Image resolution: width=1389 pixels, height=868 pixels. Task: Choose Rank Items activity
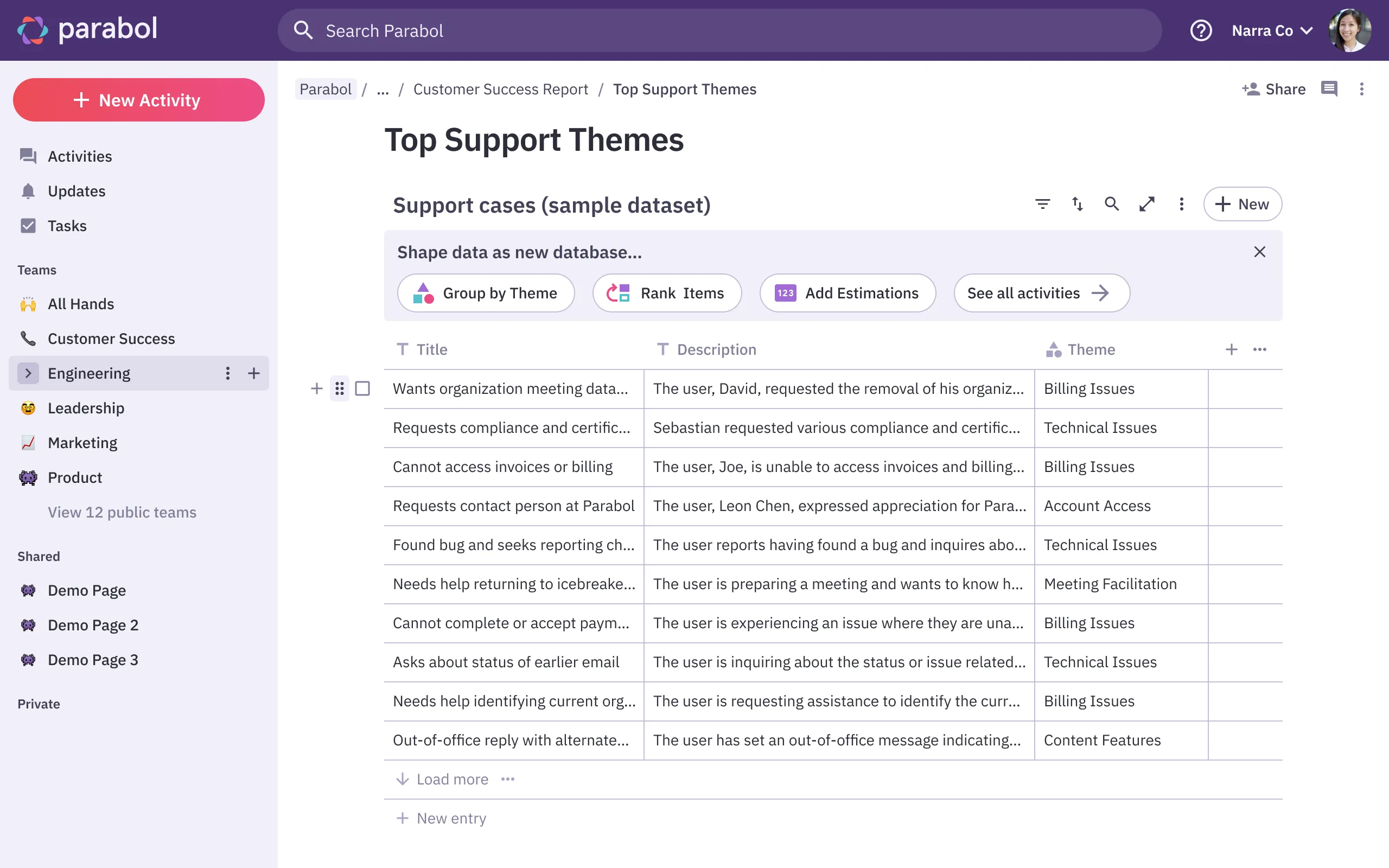click(x=667, y=293)
